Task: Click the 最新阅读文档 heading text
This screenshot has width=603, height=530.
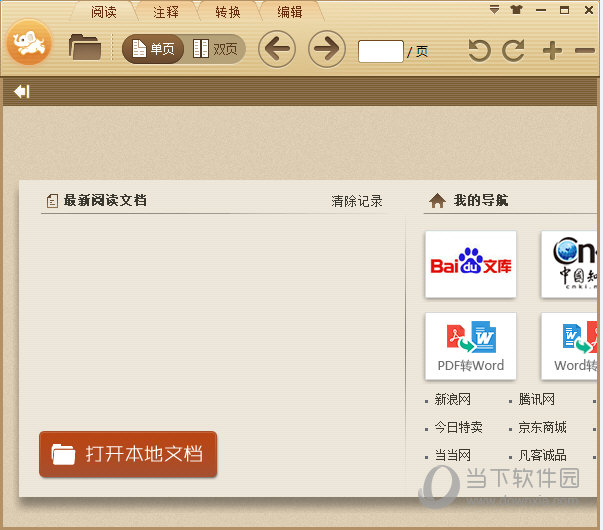Action: tap(105, 200)
